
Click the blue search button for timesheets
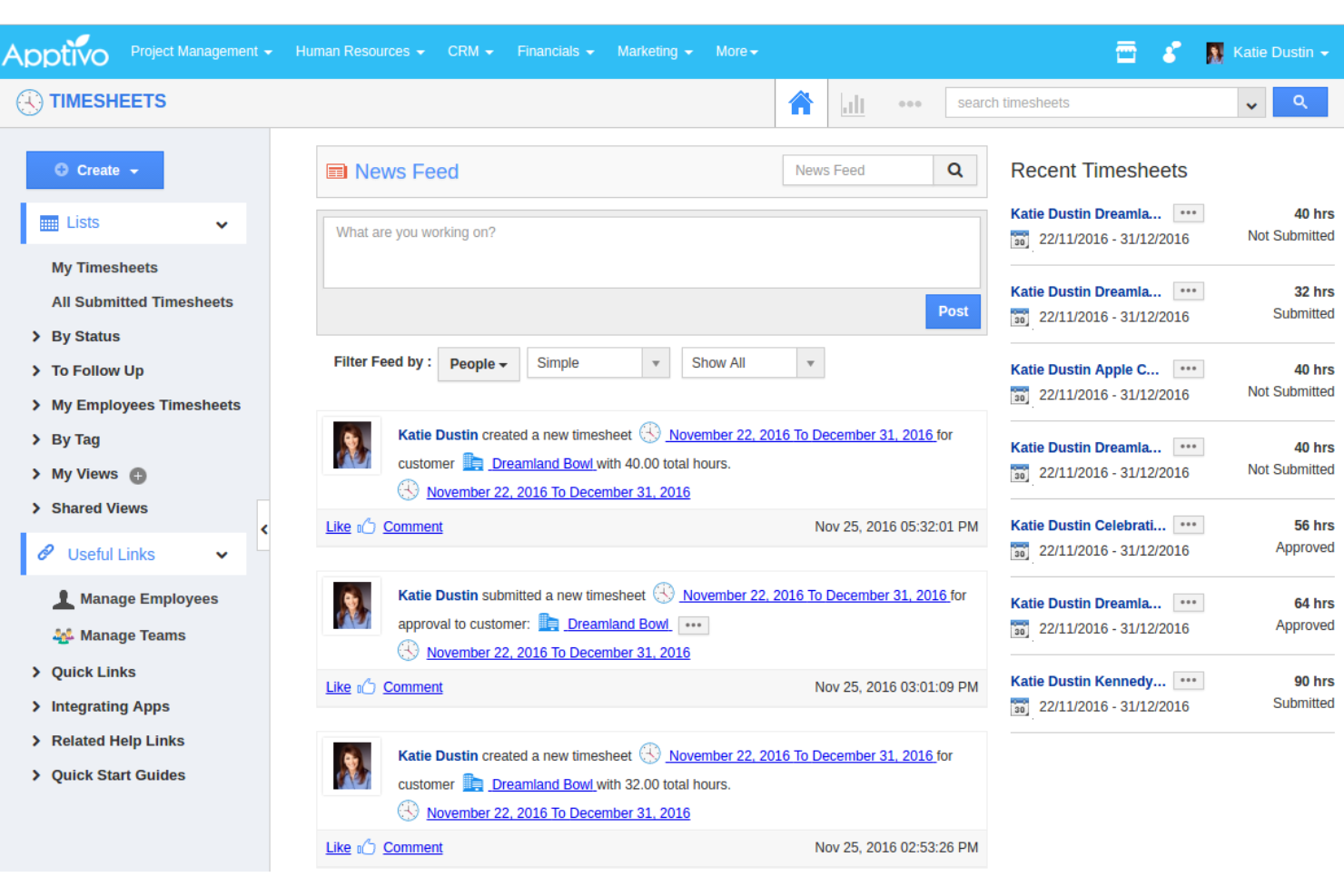coord(1300,102)
